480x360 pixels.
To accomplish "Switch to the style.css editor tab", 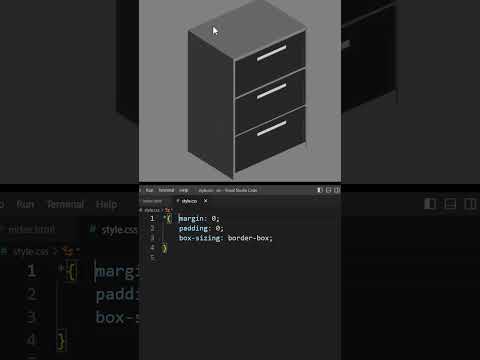I will (189, 201).
